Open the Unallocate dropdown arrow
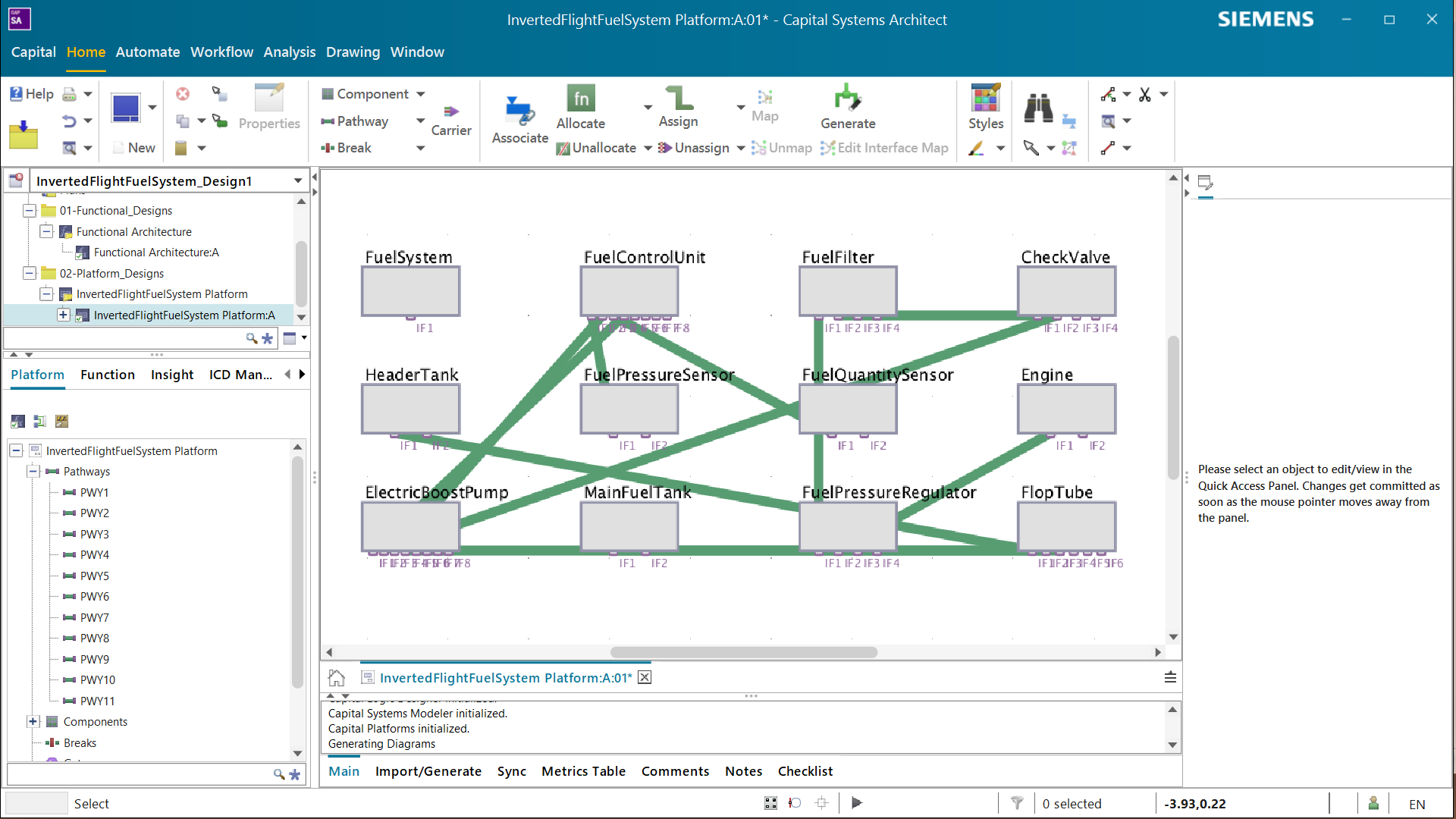The image size is (1456, 819). [648, 148]
